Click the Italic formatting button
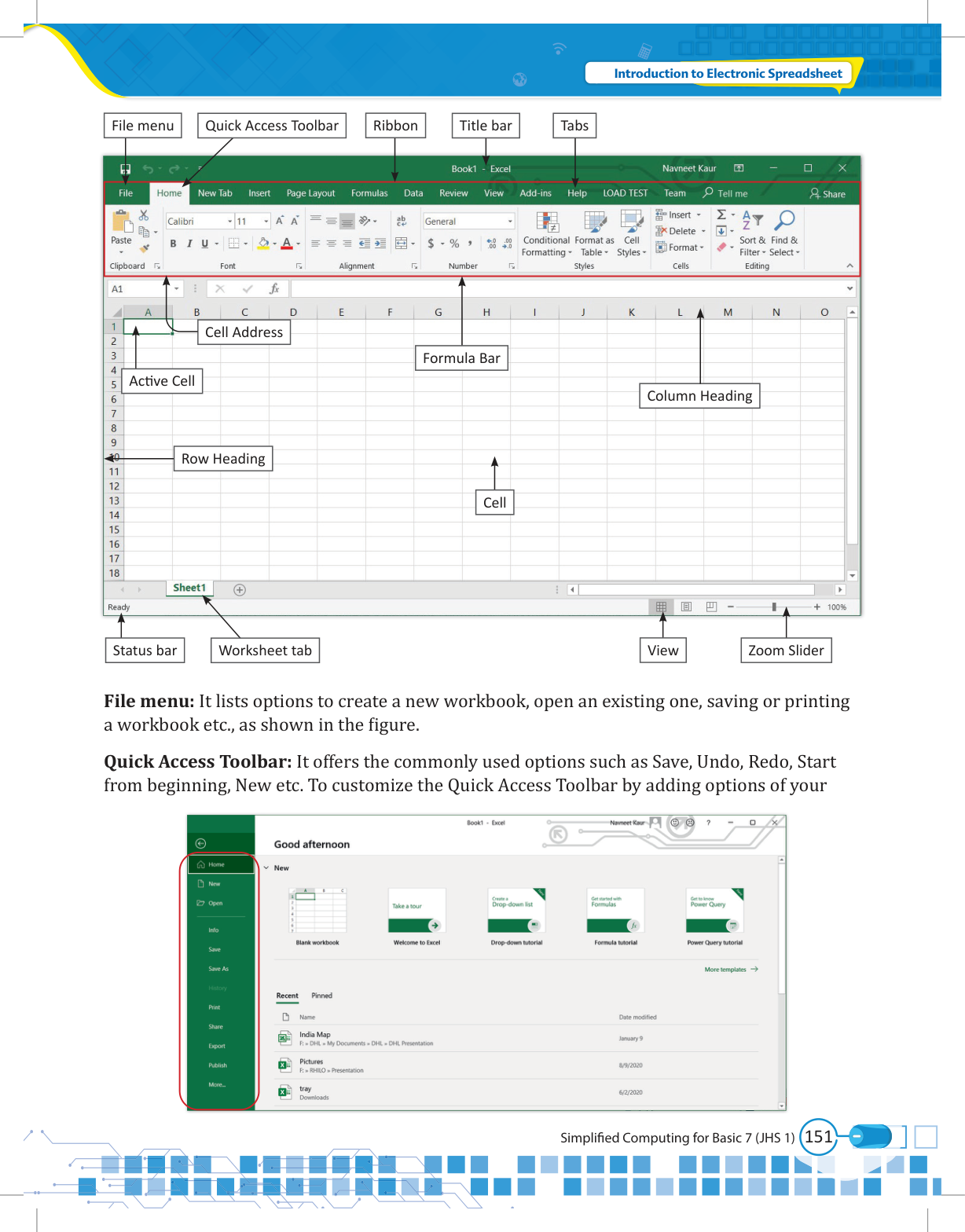This screenshot has height=1232, width=965. point(189,244)
